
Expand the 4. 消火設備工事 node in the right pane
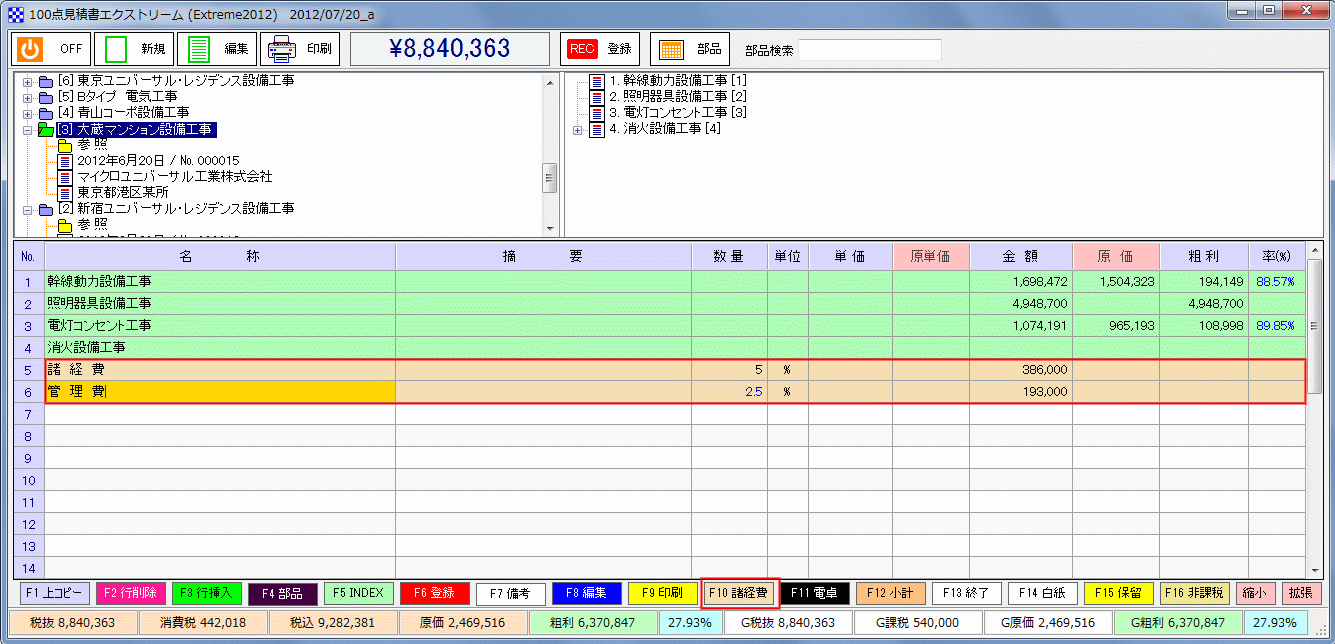[576, 131]
